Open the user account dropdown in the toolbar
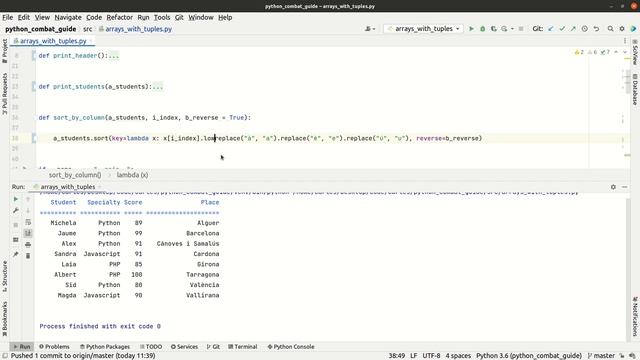 (x=370, y=29)
